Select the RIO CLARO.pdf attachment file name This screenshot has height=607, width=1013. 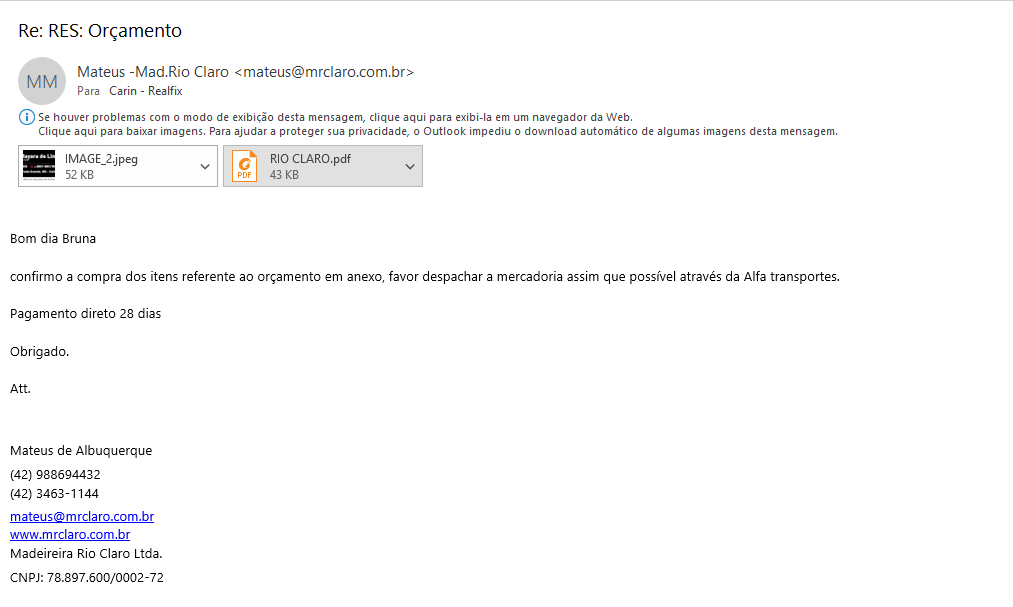(x=310, y=158)
